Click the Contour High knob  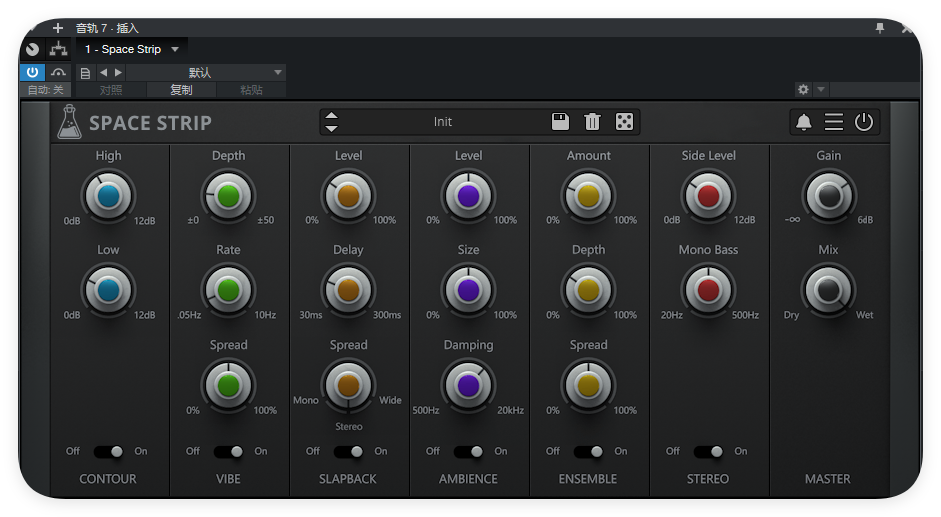click(108, 196)
